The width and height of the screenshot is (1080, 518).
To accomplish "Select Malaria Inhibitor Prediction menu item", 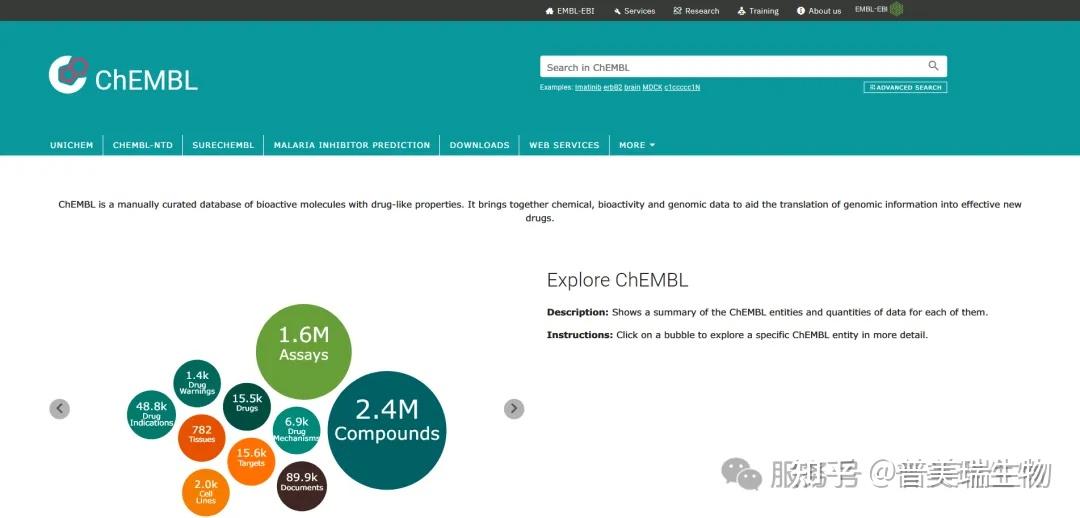I will (352, 145).
